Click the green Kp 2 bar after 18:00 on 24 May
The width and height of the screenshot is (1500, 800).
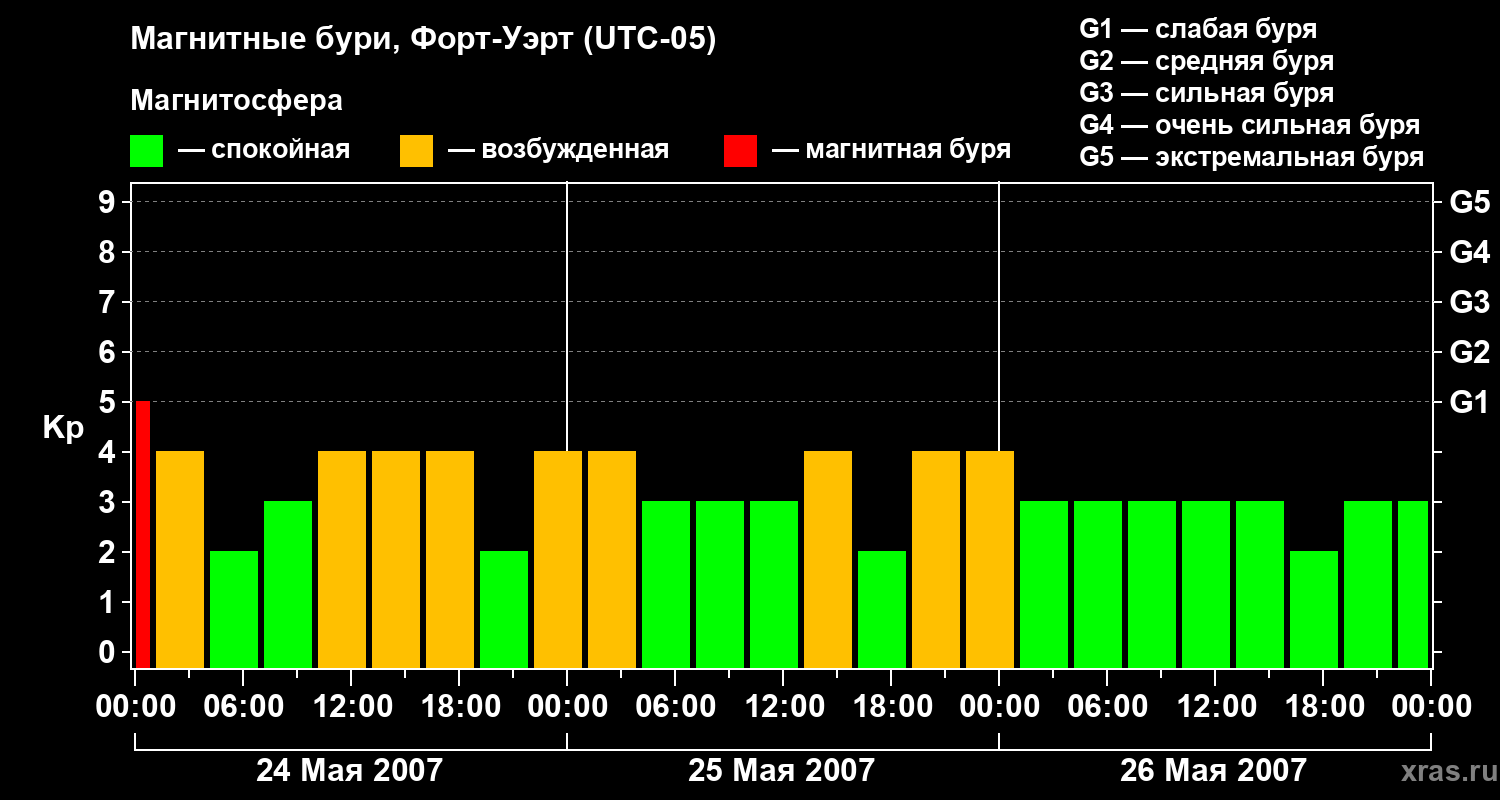504,609
